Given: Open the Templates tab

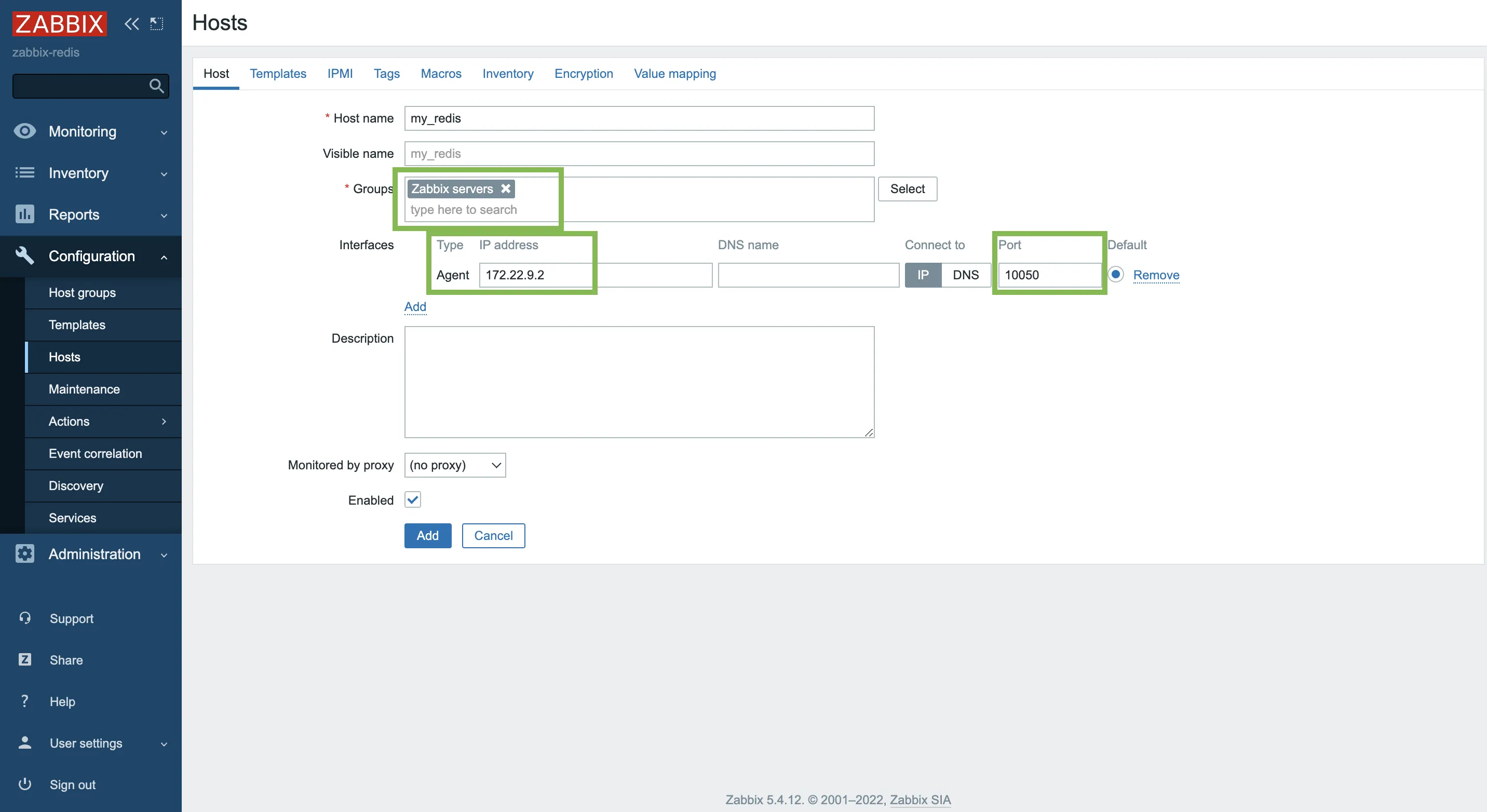Looking at the screenshot, I should (x=278, y=73).
